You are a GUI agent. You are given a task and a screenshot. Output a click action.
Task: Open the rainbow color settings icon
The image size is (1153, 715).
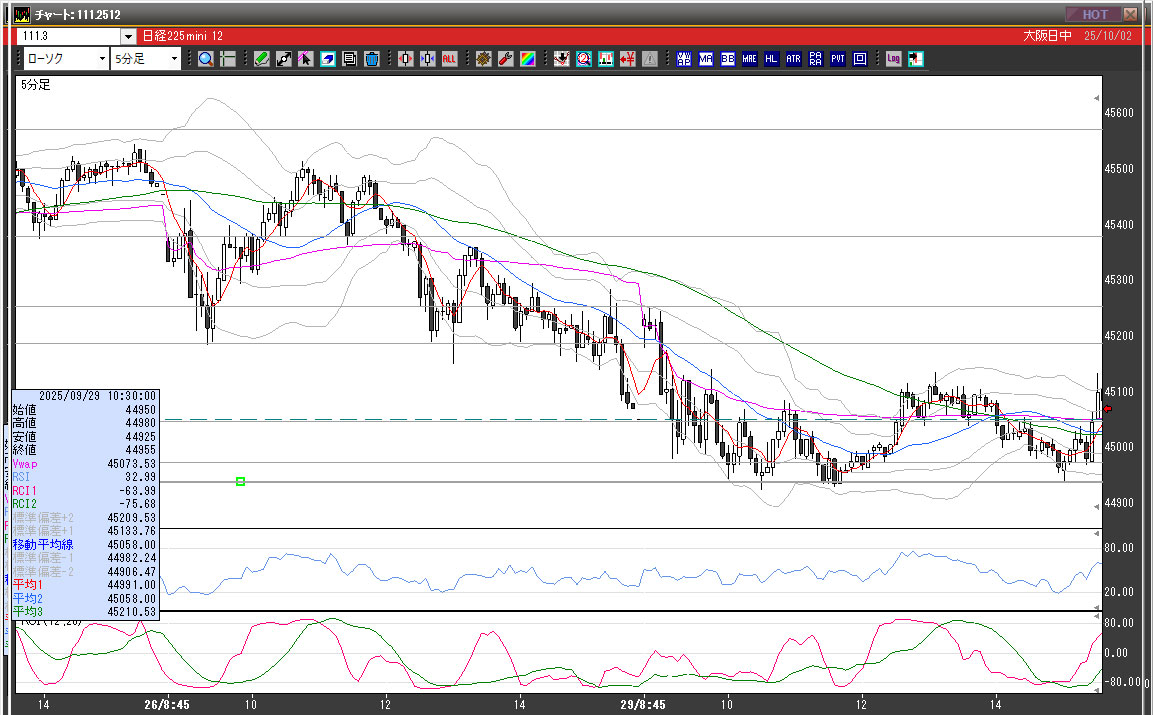pyautogui.click(x=527, y=59)
